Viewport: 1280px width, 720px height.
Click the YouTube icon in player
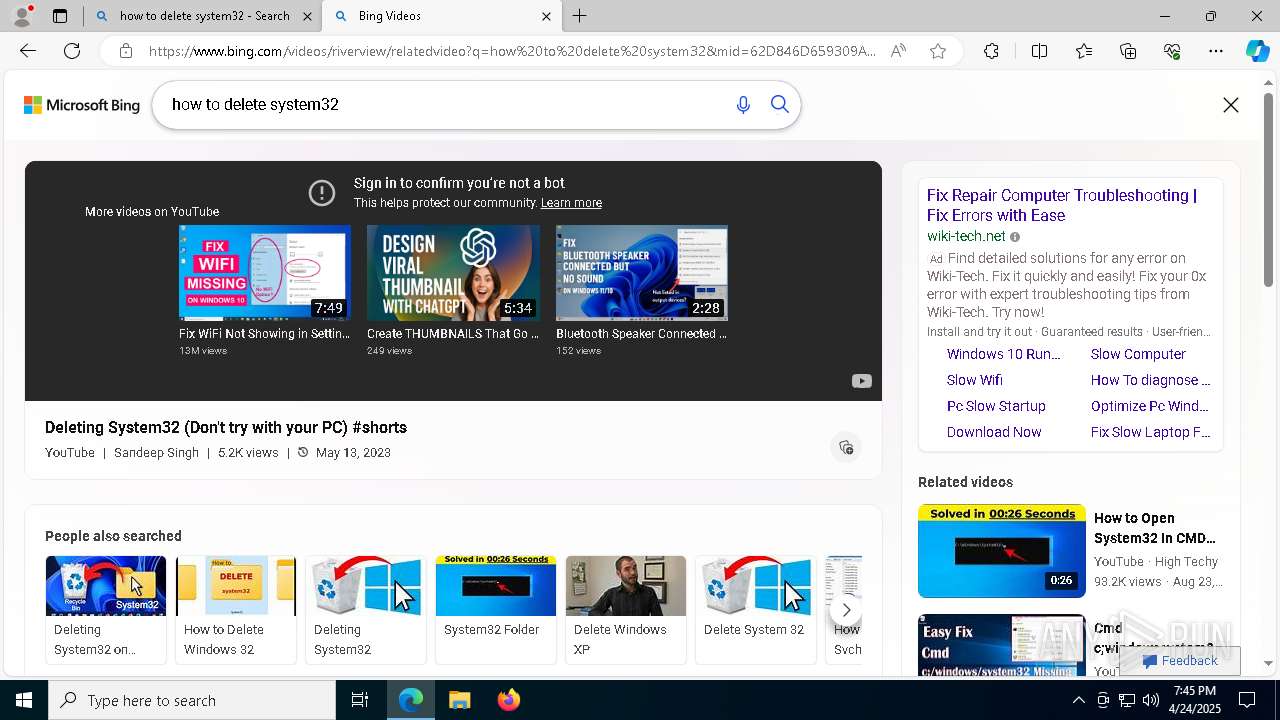tap(861, 381)
